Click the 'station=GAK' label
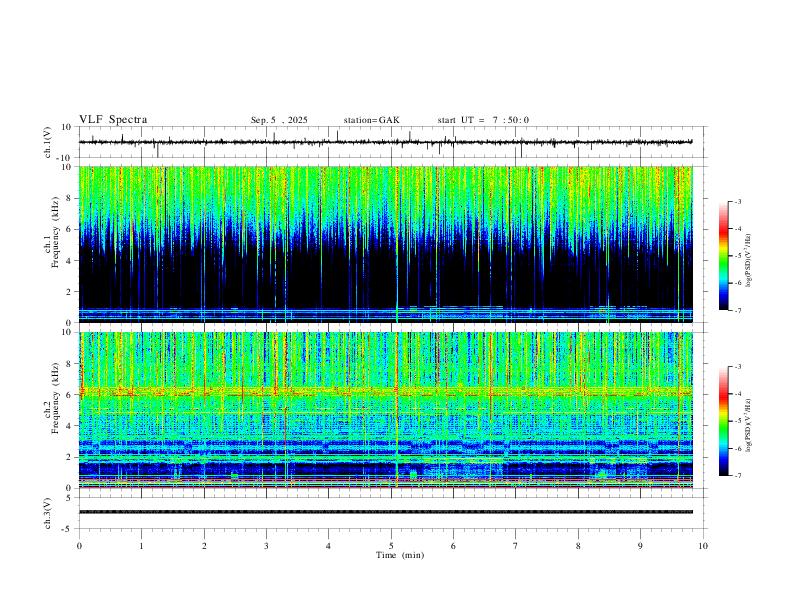 coord(371,120)
